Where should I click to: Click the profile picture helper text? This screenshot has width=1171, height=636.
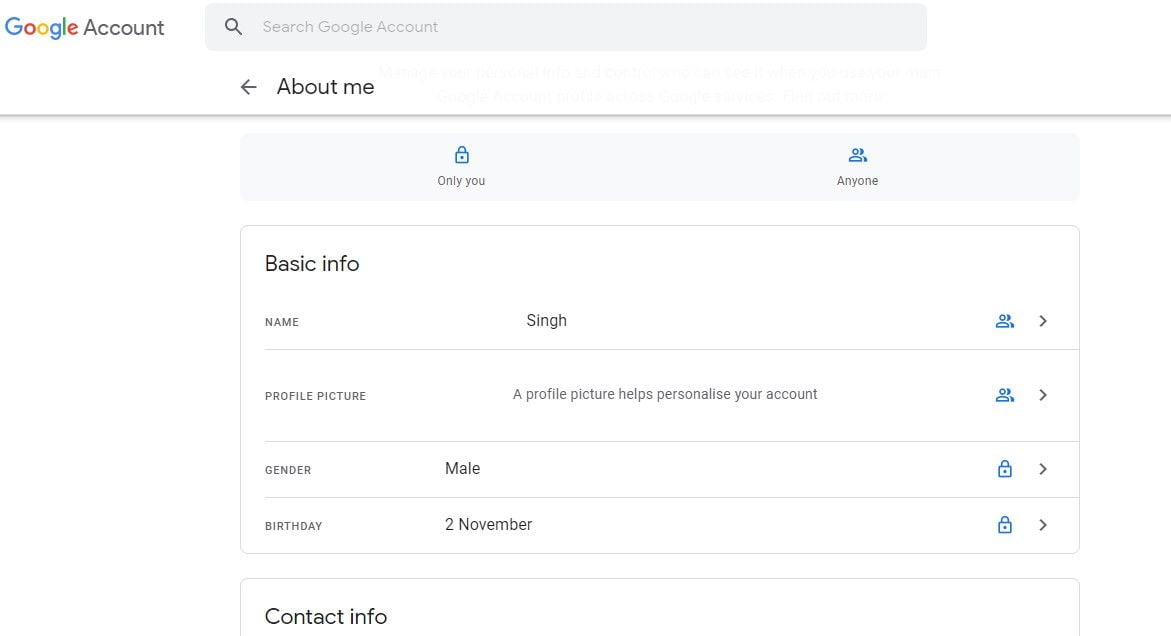(665, 395)
